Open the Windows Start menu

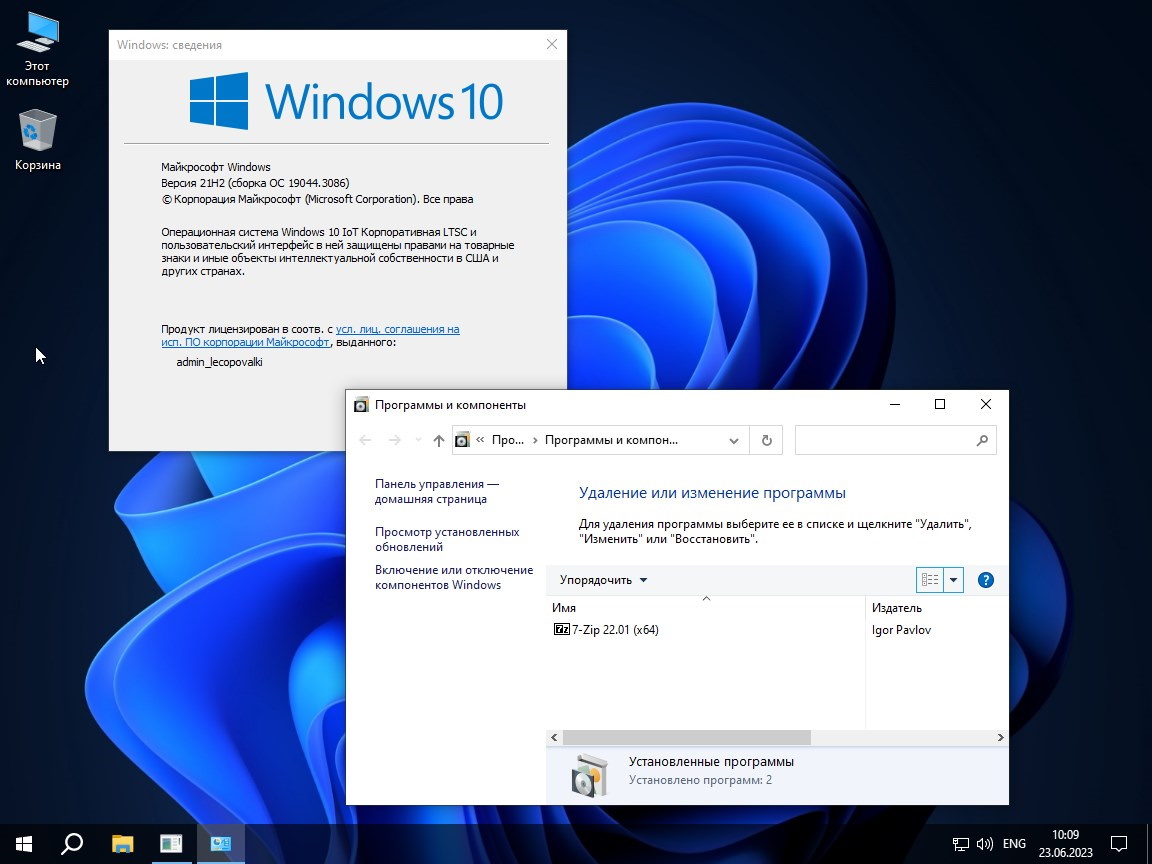[x=24, y=843]
